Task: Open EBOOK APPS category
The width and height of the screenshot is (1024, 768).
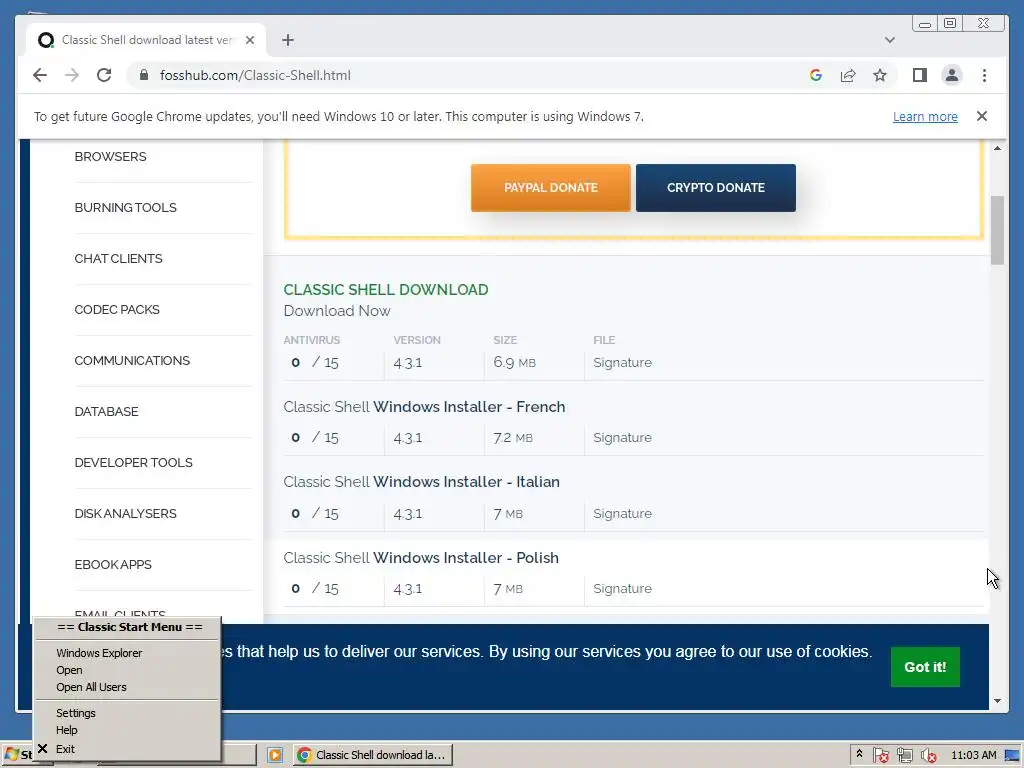Action: click(x=113, y=564)
